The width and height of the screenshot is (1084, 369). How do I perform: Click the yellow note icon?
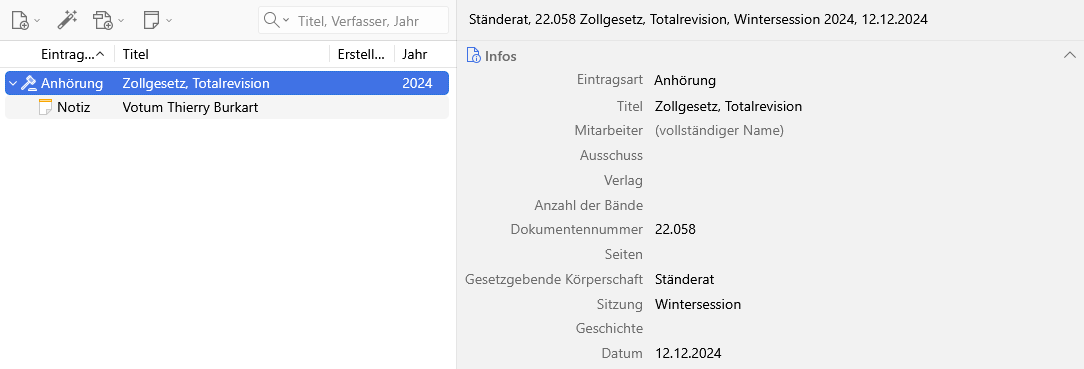click(x=46, y=107)
